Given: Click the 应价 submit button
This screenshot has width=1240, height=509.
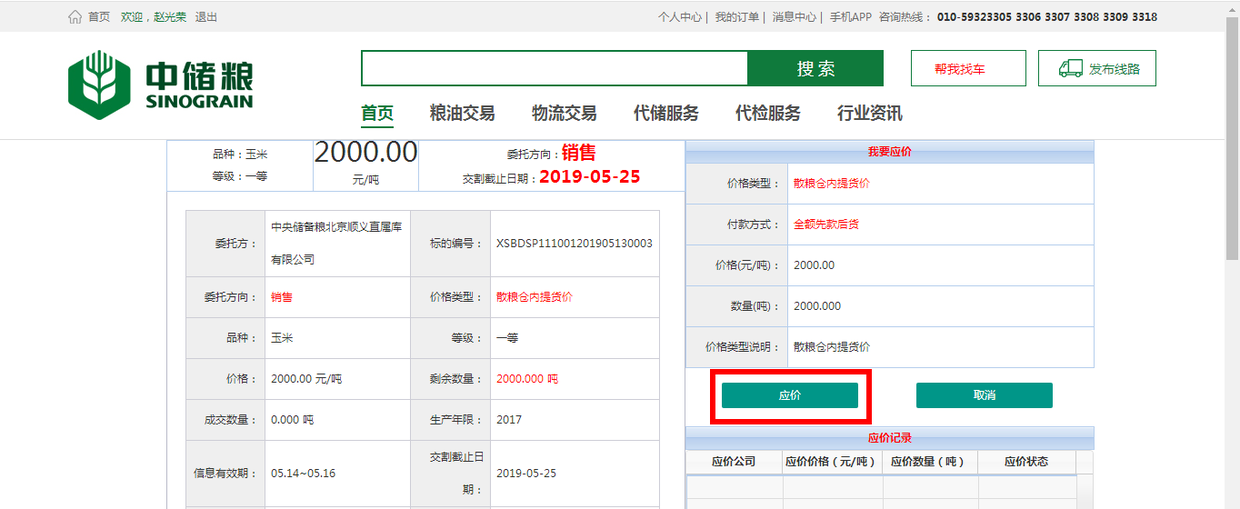Looking at the screenshot, I should click(790, 395).
